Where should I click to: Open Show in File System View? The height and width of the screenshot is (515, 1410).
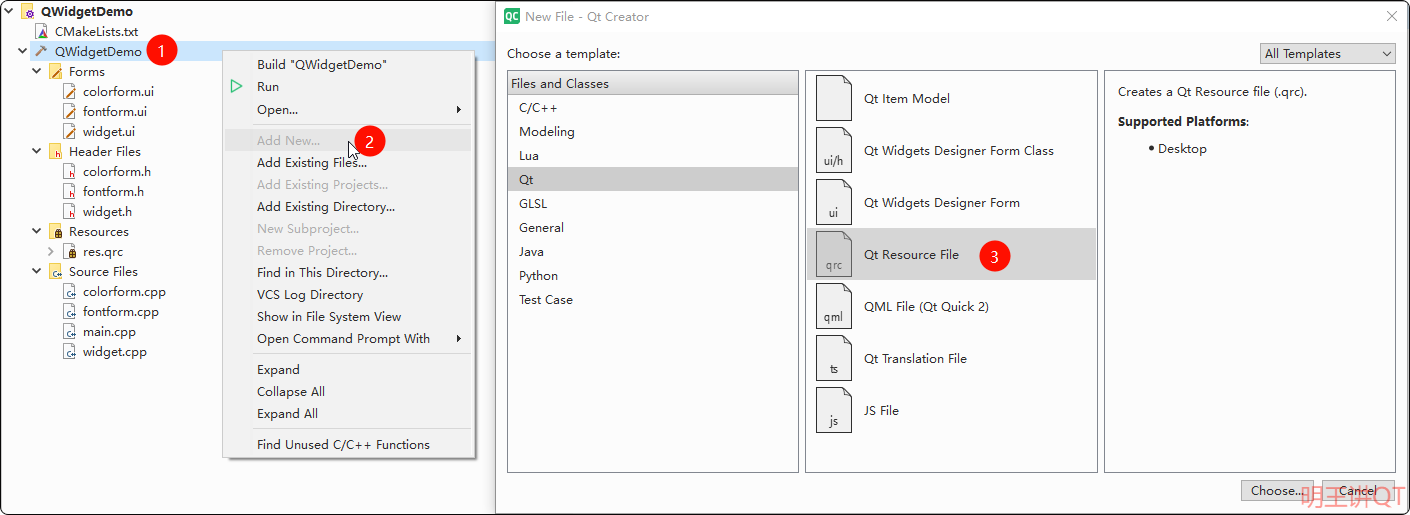point(348,317)
